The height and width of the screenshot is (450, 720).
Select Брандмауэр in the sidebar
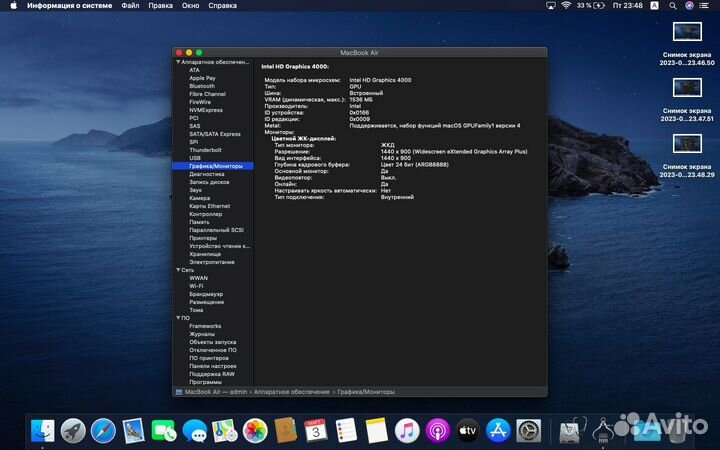pos(206,294)
